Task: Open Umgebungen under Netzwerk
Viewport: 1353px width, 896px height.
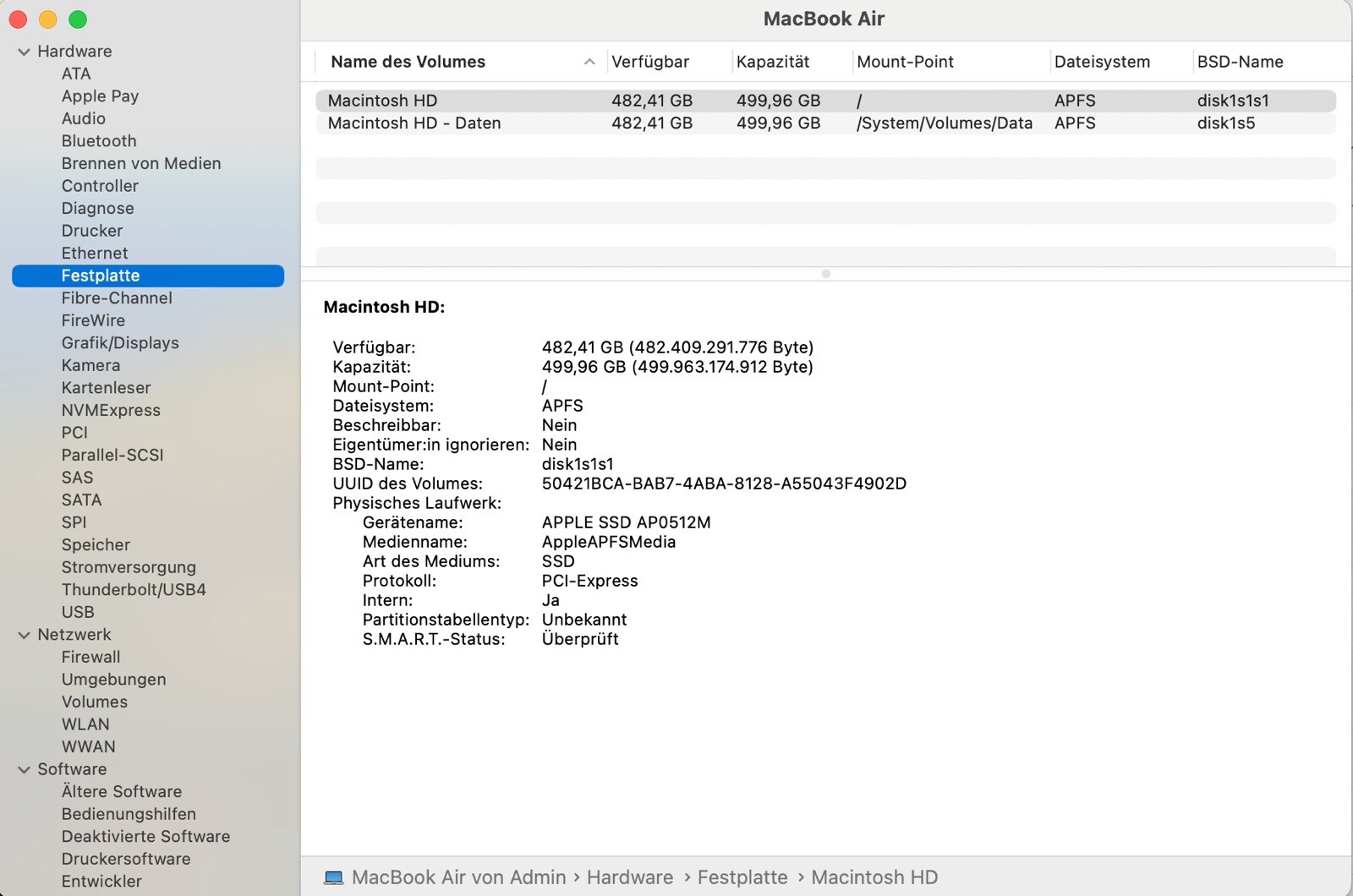Action: 113,680
